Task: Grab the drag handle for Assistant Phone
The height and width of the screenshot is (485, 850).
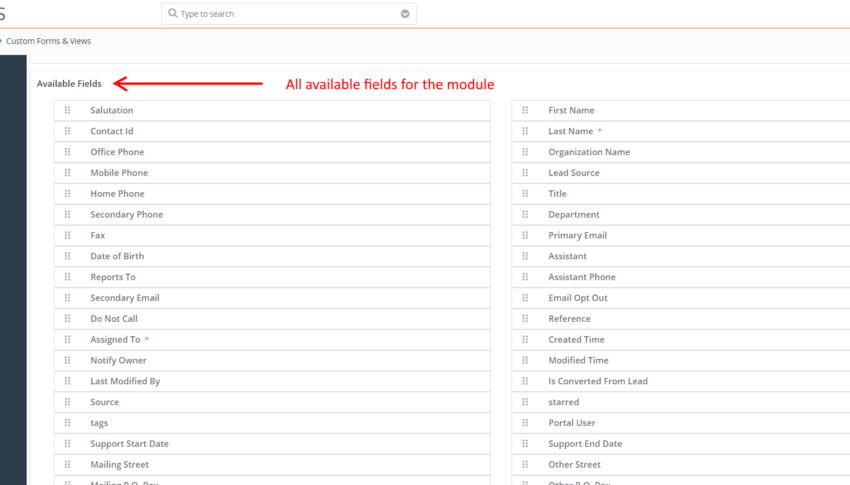Action: tap(525, 277)
